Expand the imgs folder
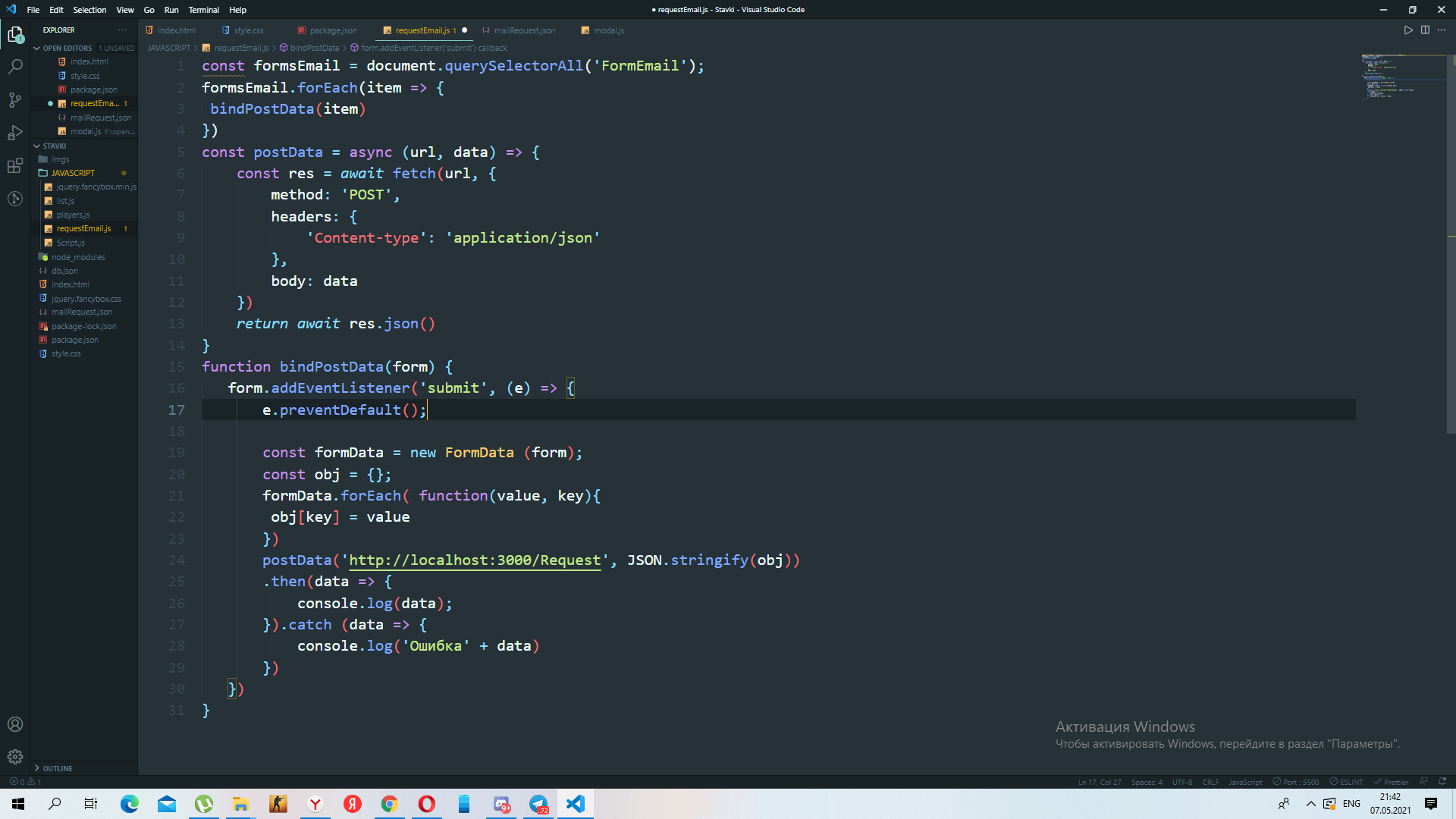 (61, 159)
